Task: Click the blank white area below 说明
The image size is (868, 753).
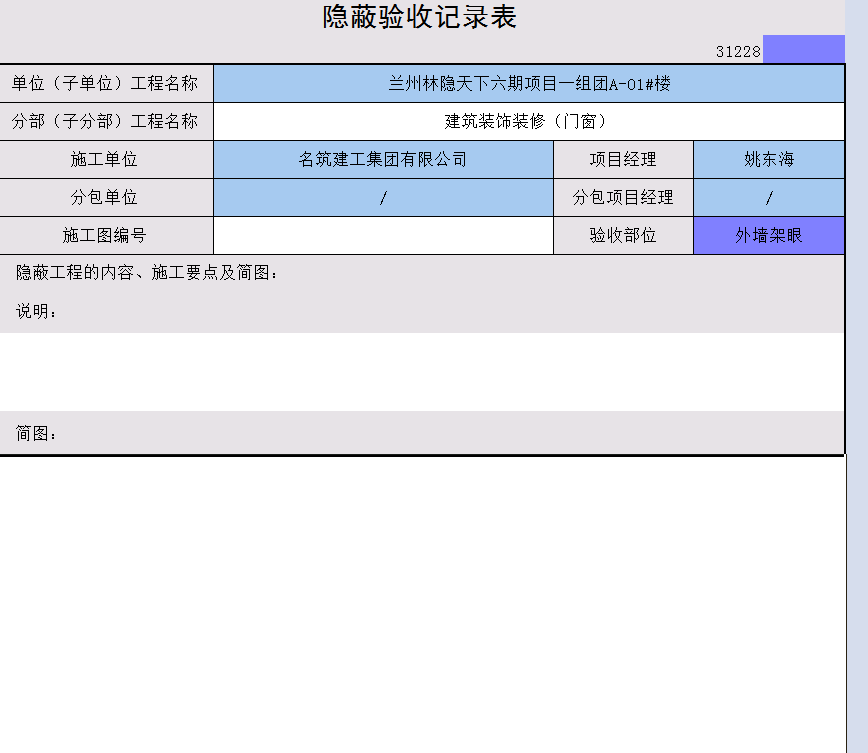Action: coord(420,371)
